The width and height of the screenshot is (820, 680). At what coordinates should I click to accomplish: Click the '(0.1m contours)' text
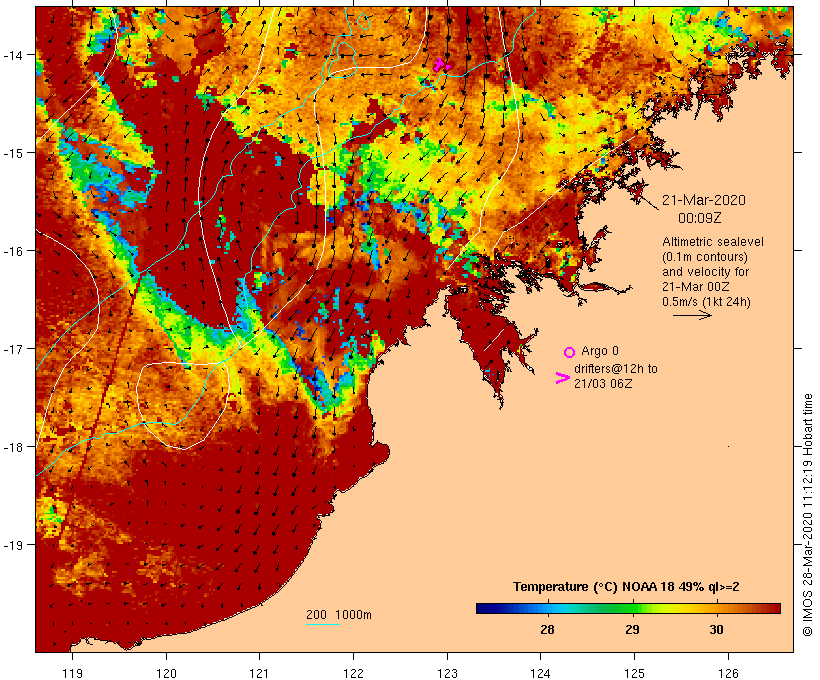pyautogui.click(x=704, y=257)
